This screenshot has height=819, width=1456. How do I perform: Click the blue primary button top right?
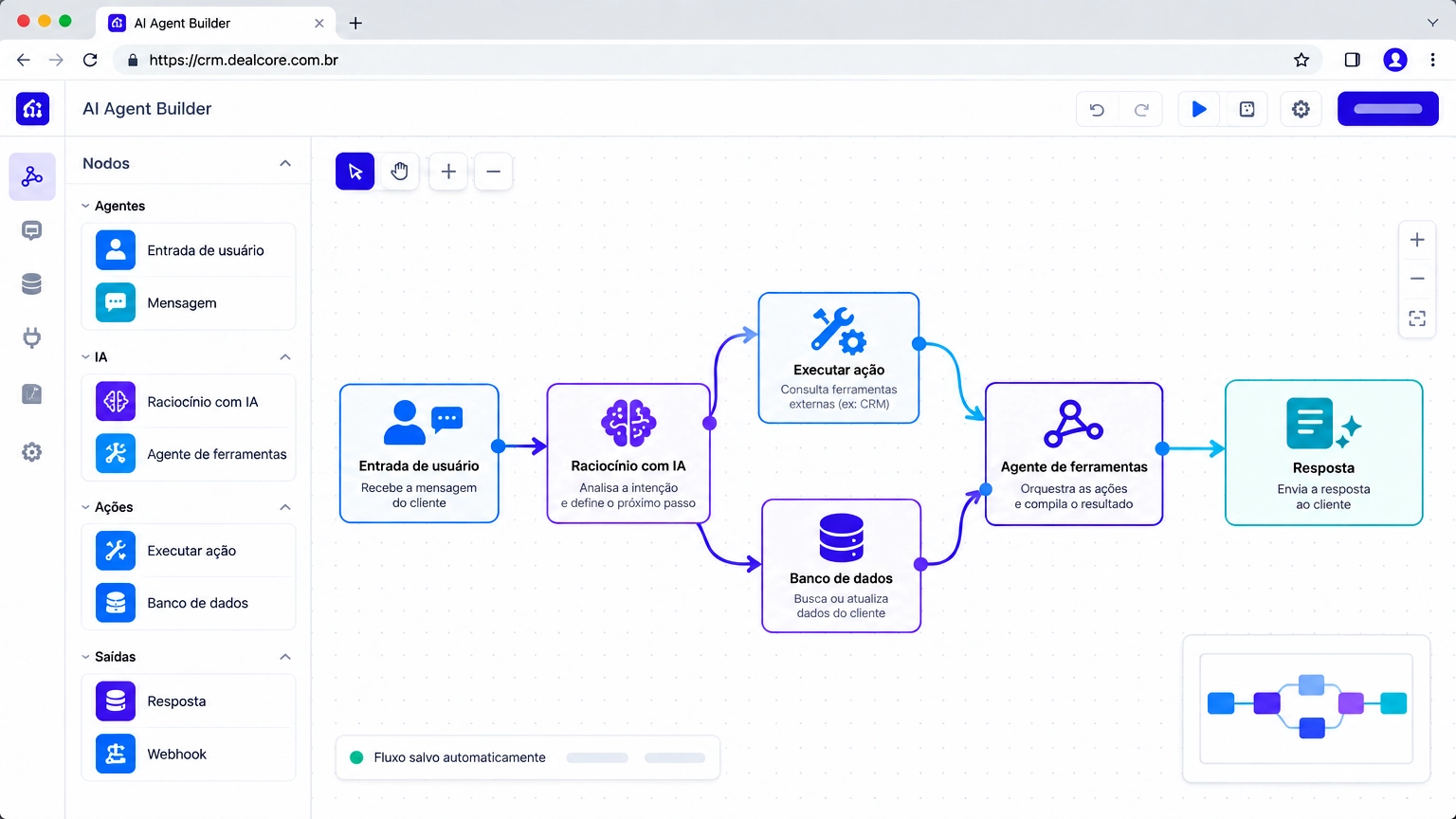[1388, 109]
